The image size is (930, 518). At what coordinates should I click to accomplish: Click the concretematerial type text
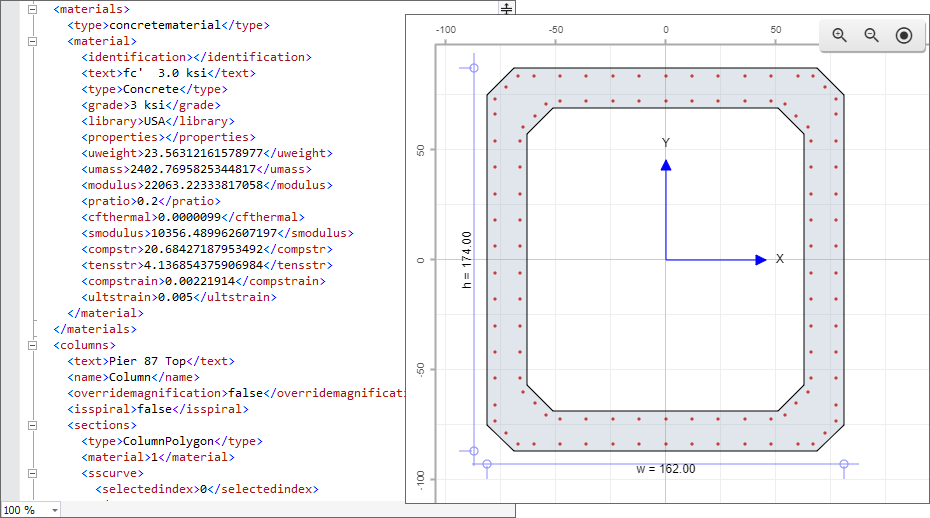[165, 26]
